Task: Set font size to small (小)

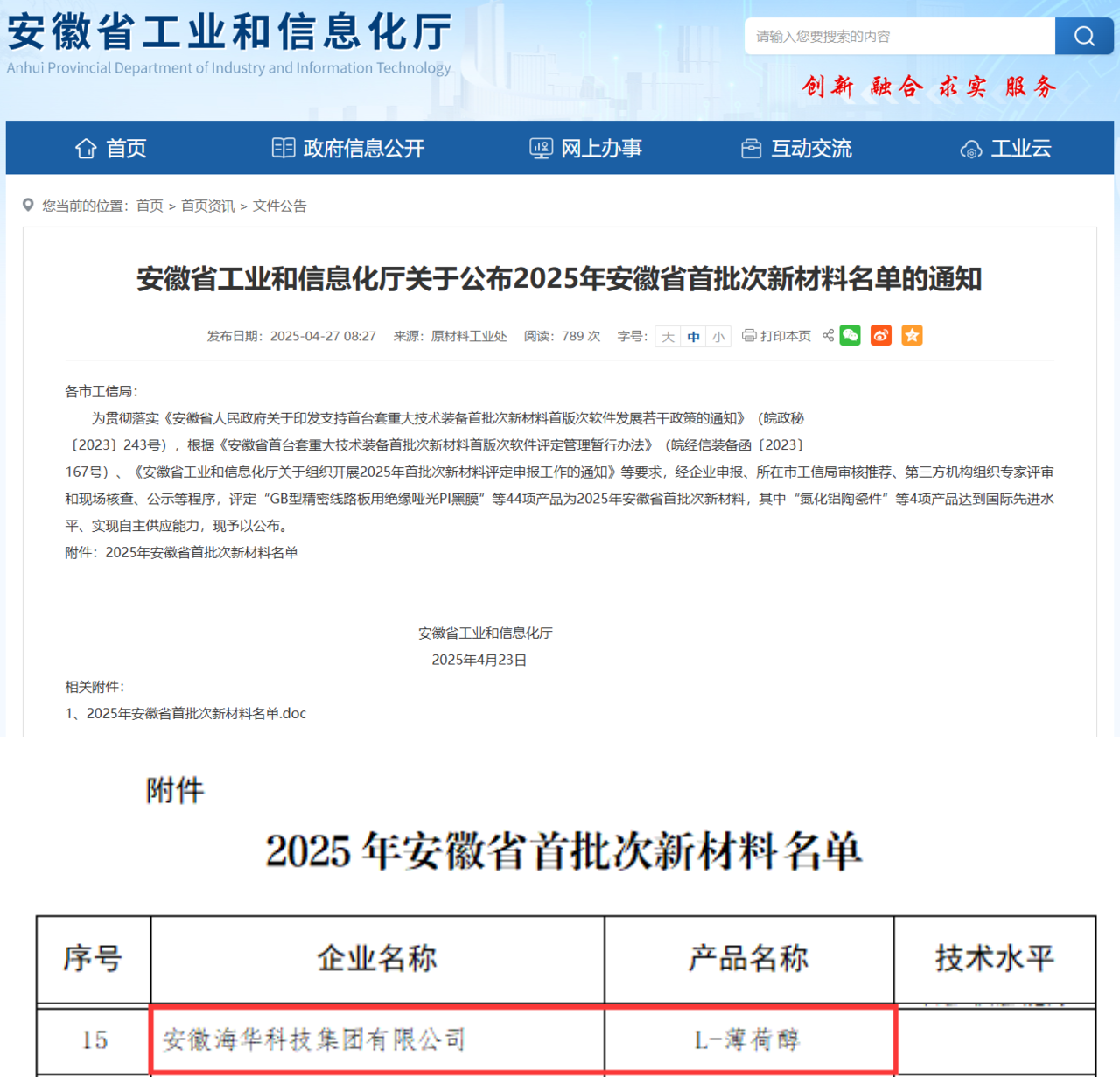Action: pyautogui.click(x=718, y=337)
